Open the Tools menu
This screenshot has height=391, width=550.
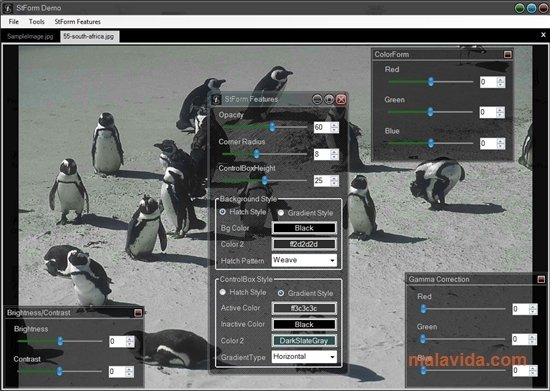tap(36, 22)
